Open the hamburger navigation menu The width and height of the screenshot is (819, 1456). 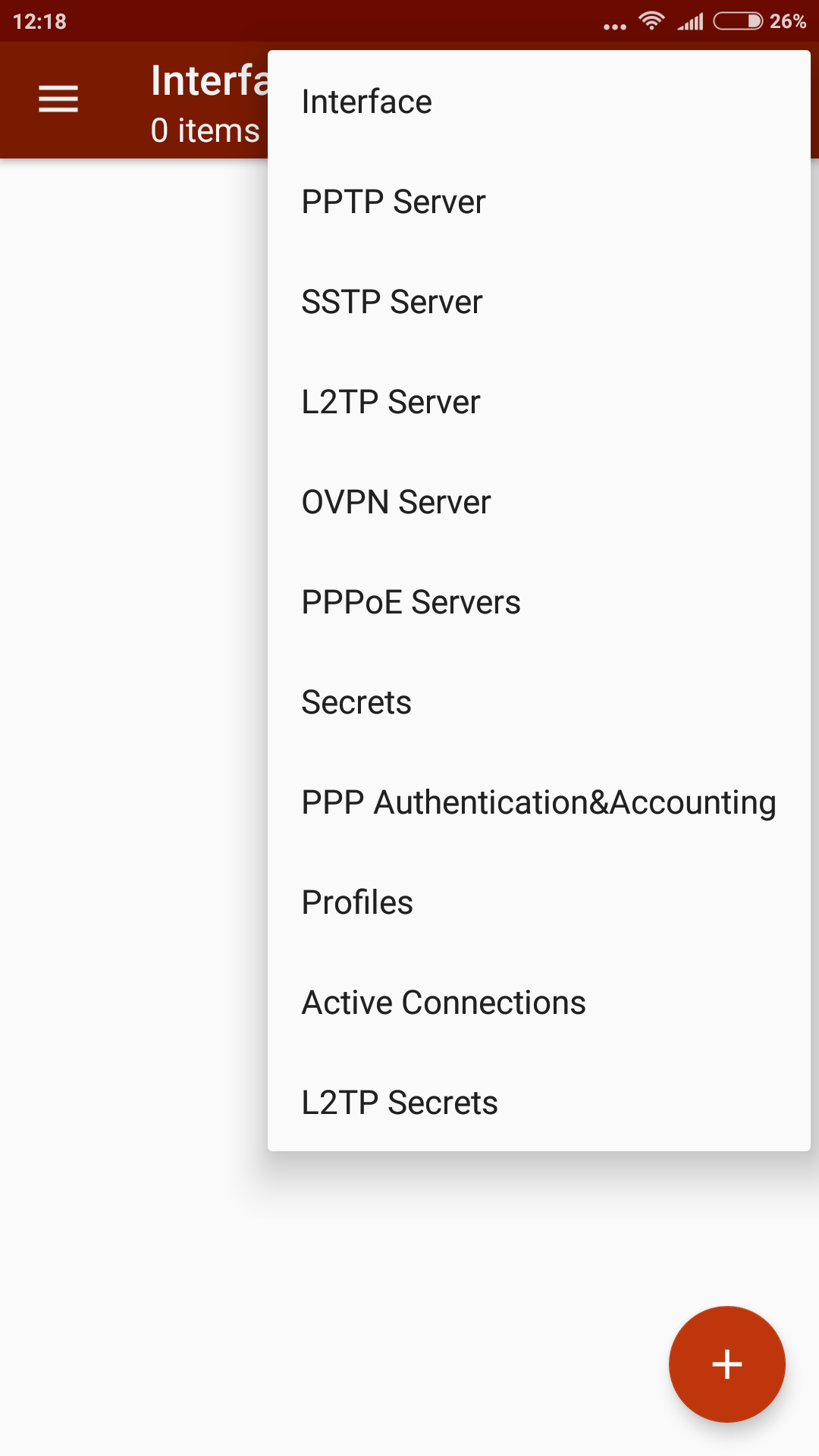point(58,99)
